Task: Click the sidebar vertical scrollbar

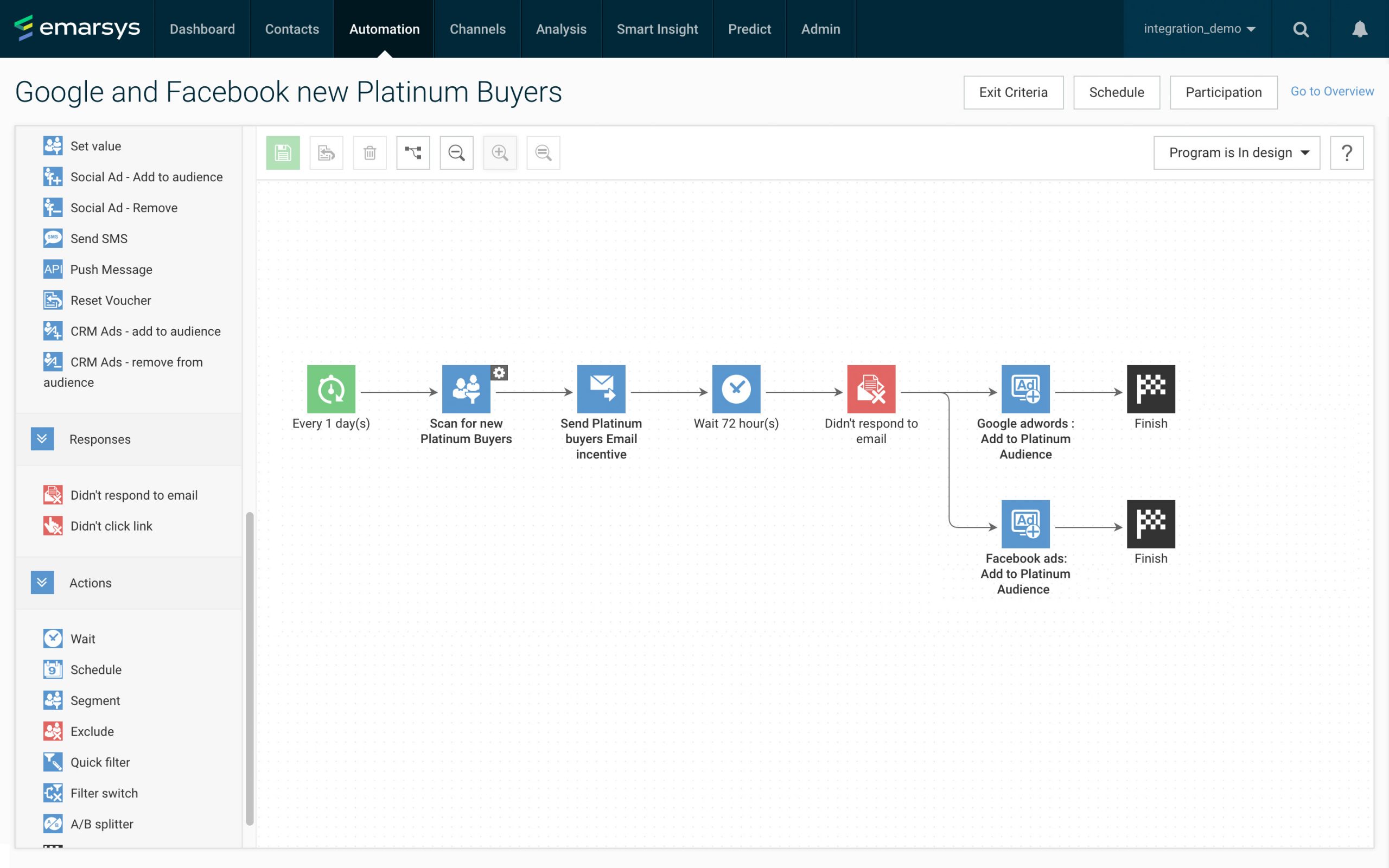Action: [x=249, y=668]
